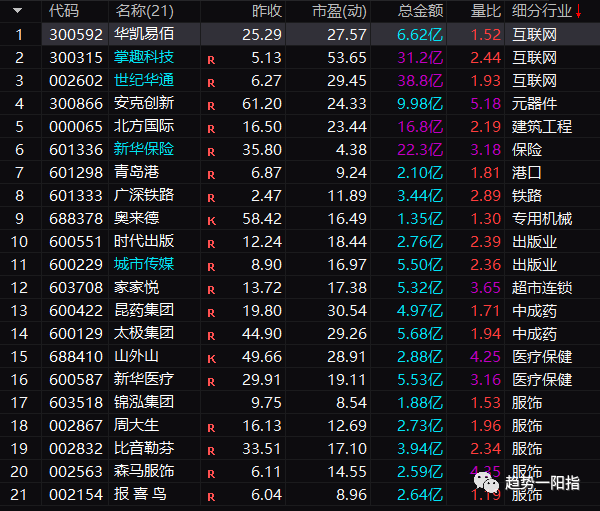Select stock name 广深铁路
Image resolution: width=600 pixels, height=511 pixels.
point(144,195)
